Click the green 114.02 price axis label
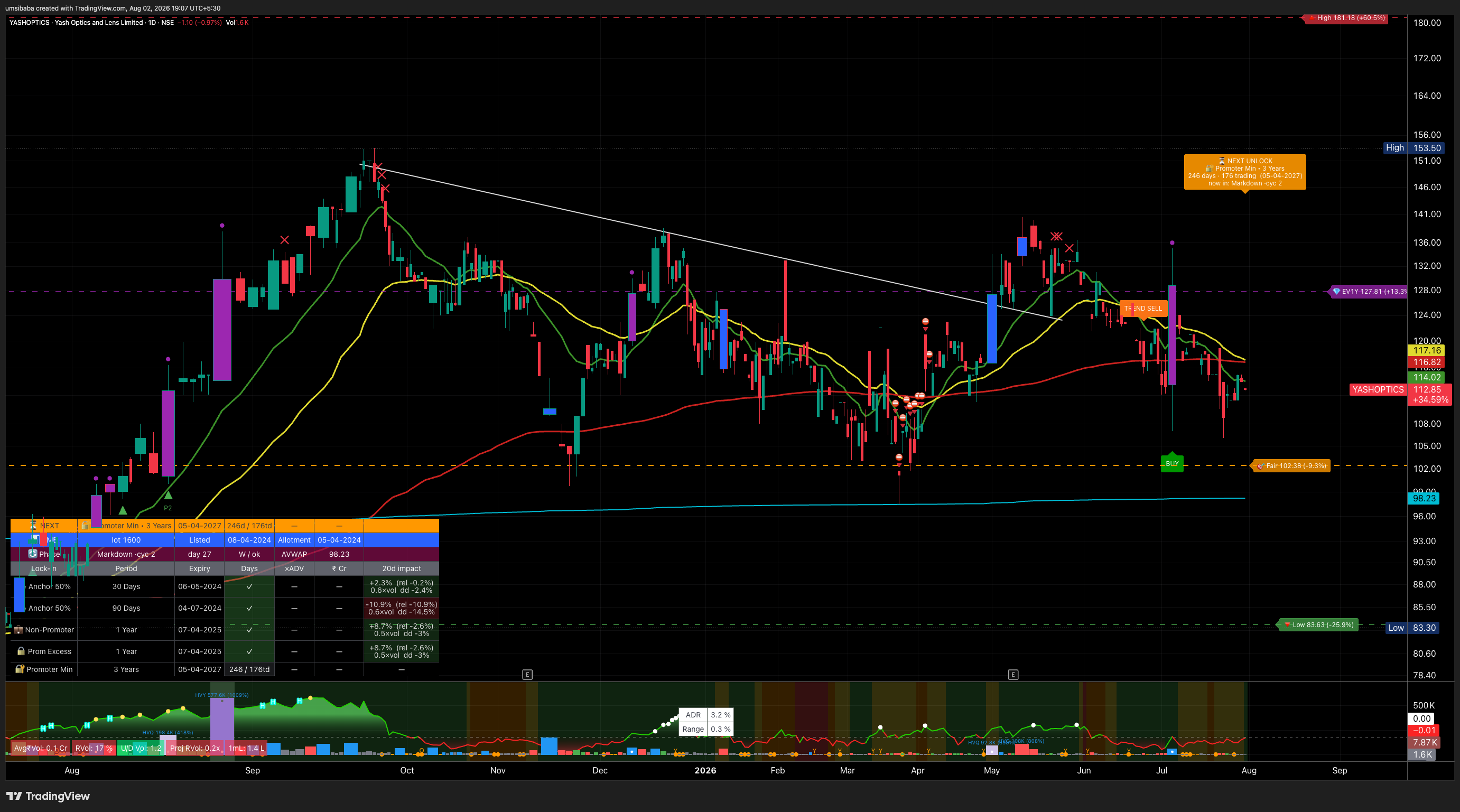Screen dimensions: 1460x812 pos(1427,377)
